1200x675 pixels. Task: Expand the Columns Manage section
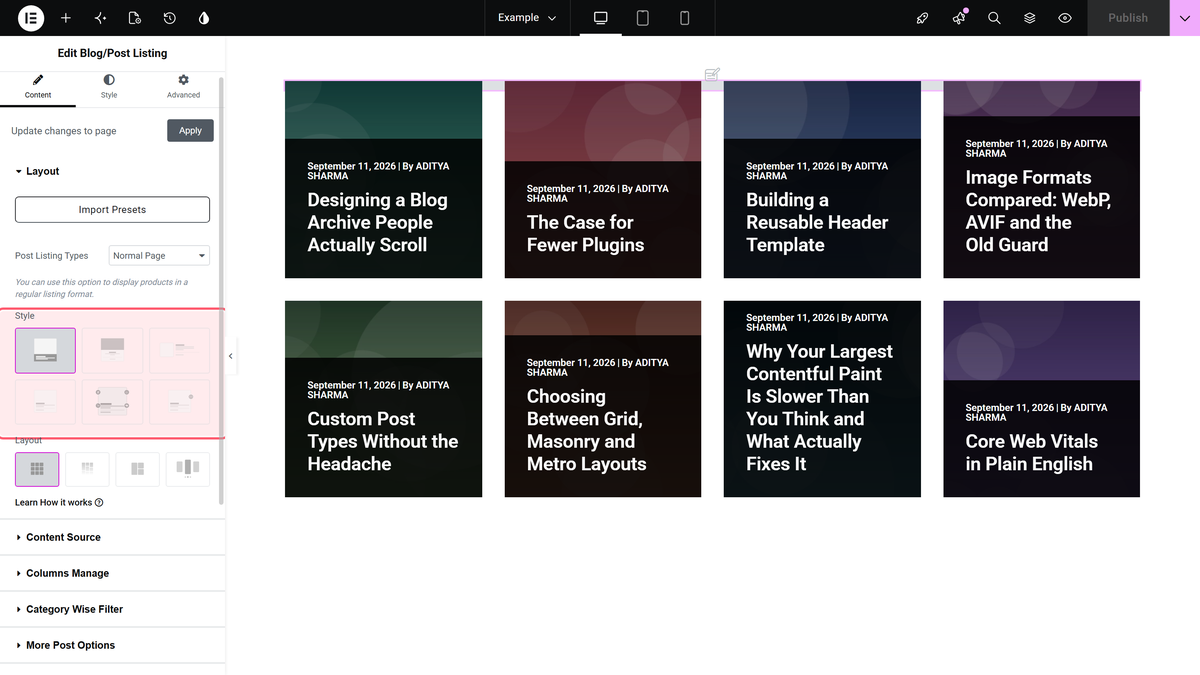113,573
